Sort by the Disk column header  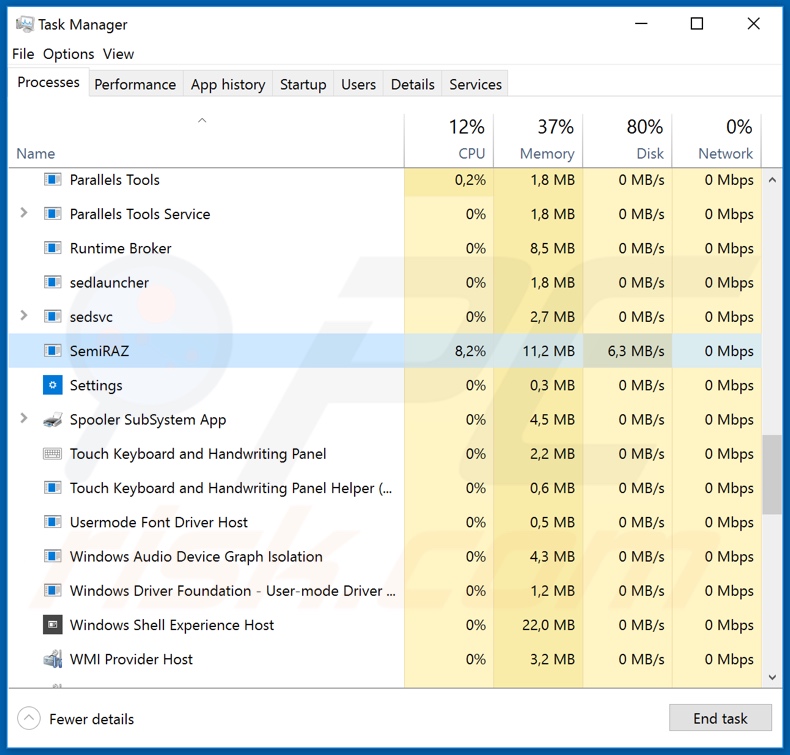tap(627, 141)
